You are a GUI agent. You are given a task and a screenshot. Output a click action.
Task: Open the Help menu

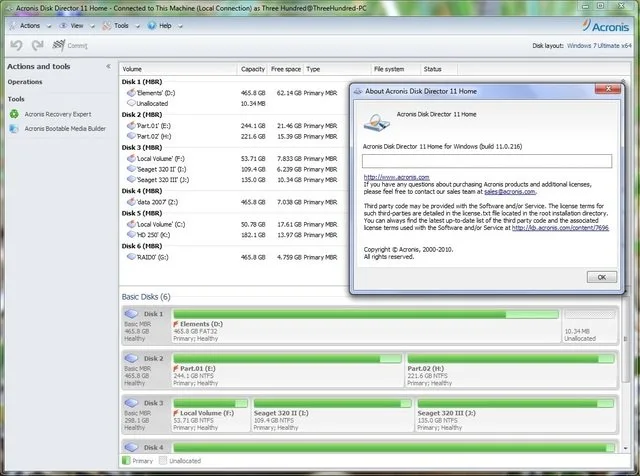pyautogui.click(x=165, y=25)
